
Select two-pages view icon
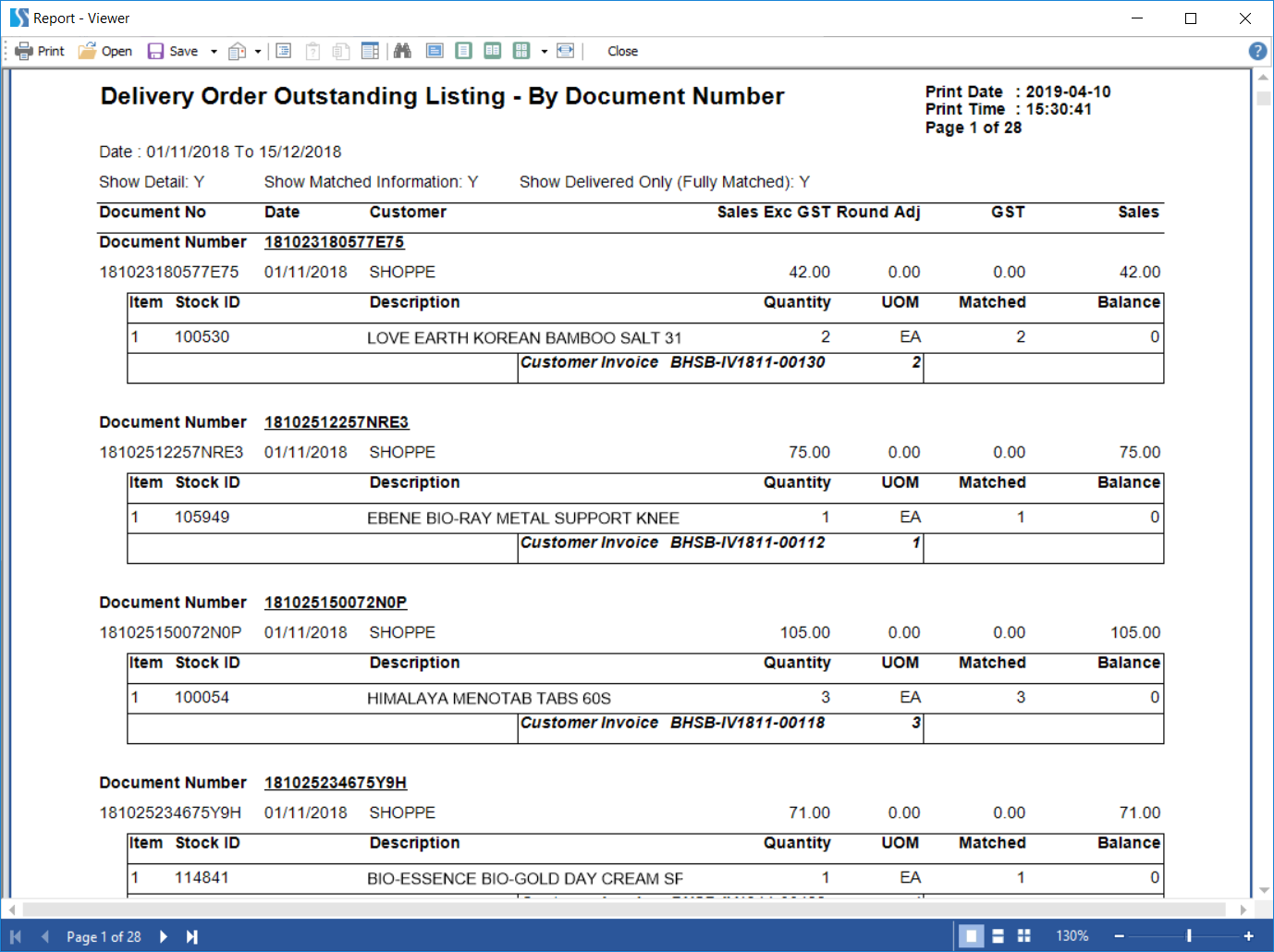(493, 51)
